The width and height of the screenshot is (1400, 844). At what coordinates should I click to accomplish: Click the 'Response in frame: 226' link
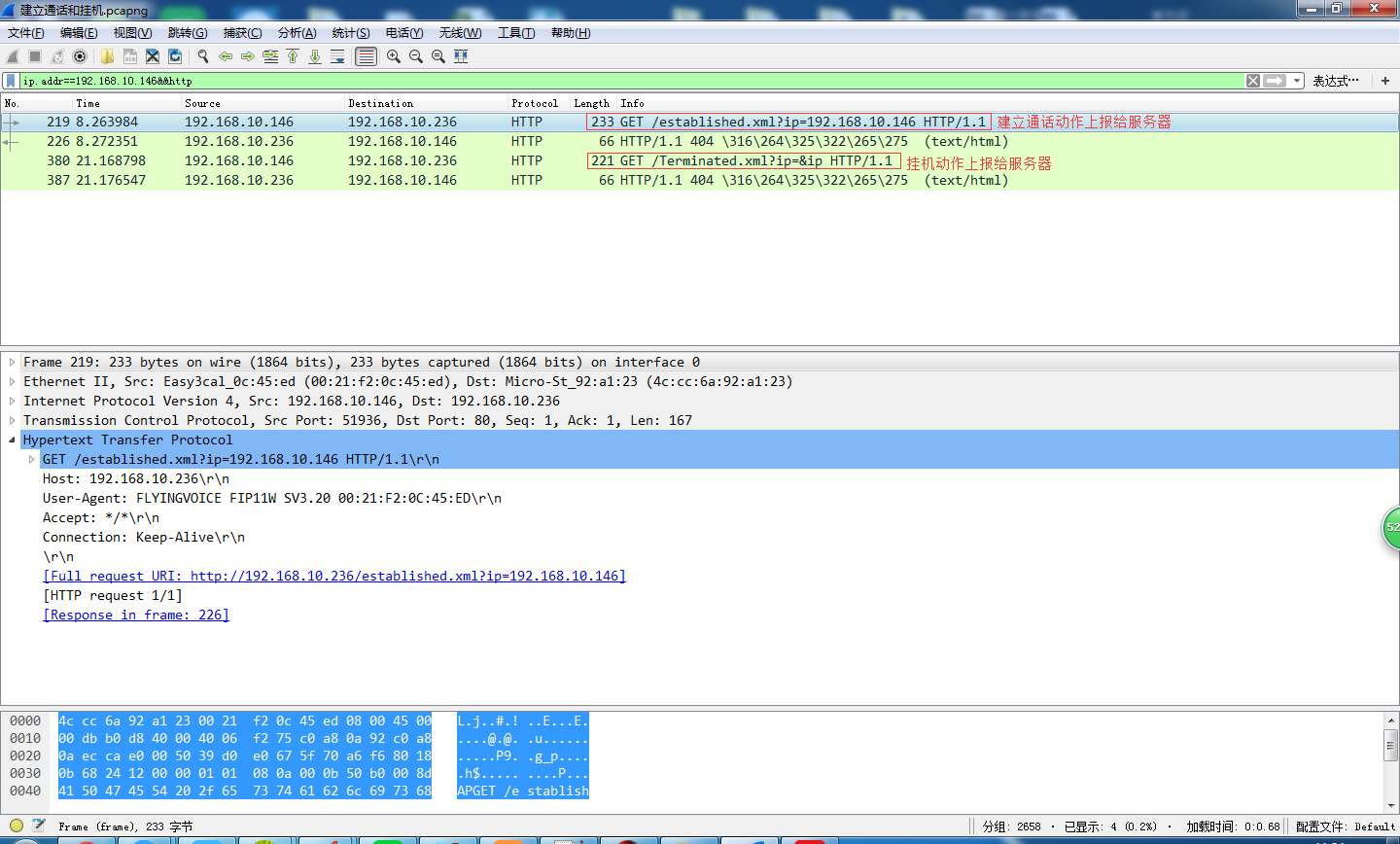[136, 615]
